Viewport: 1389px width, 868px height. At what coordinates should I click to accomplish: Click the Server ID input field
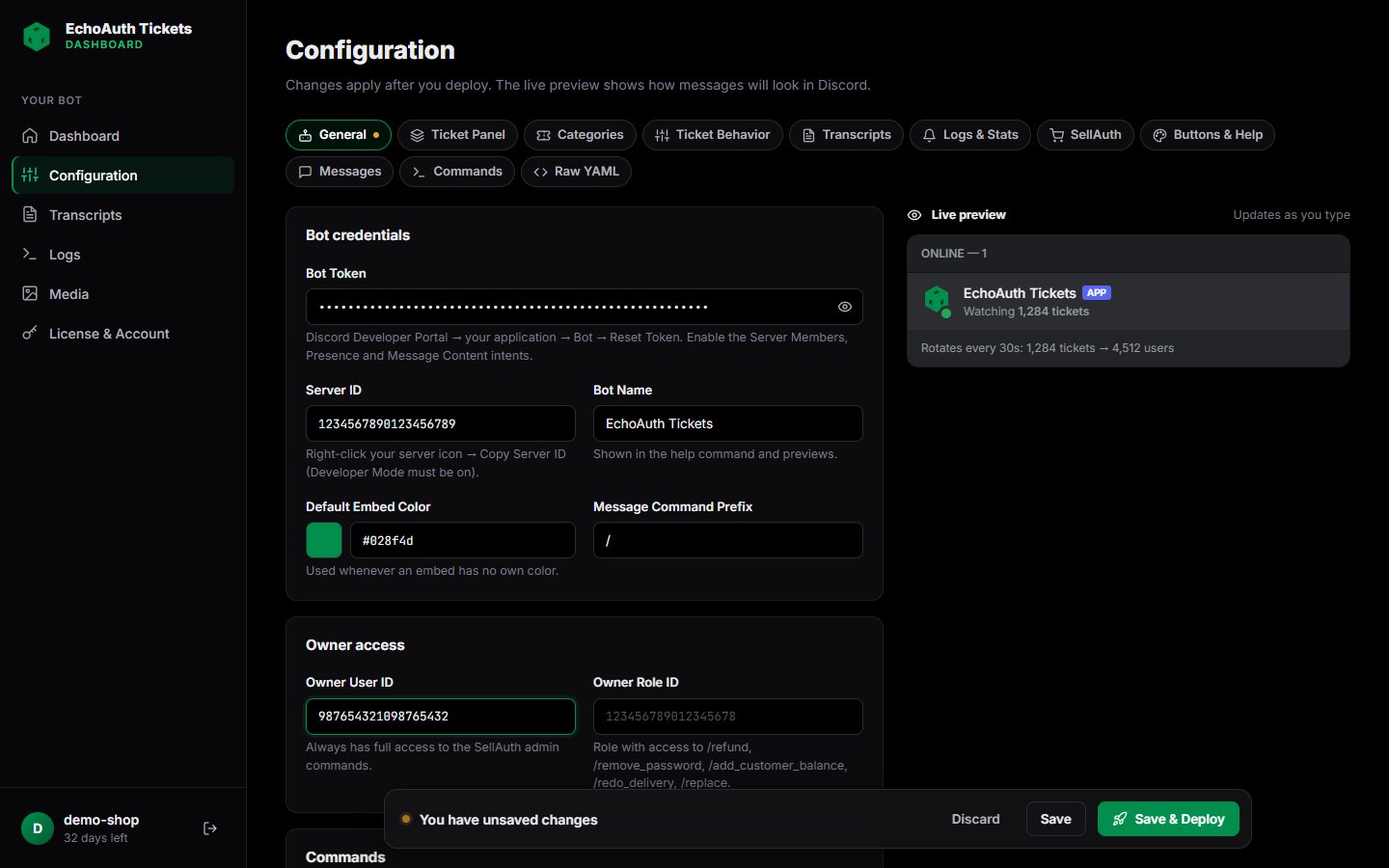[441, 423]
